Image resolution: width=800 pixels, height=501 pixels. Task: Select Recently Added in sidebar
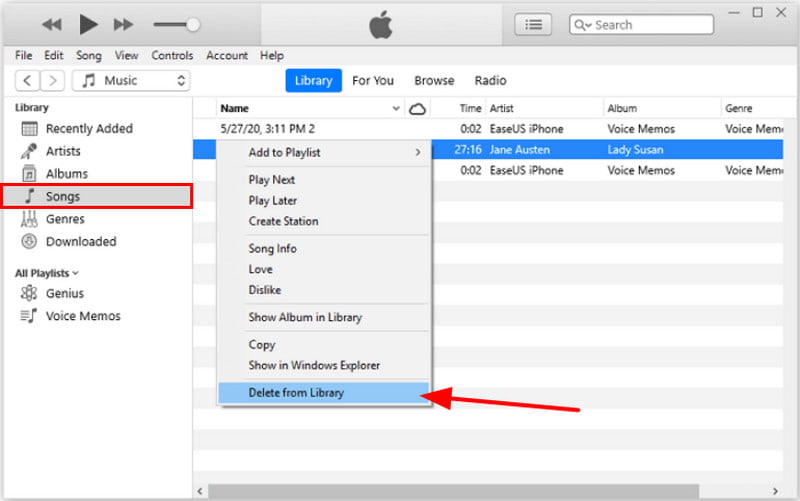point(89,129)
